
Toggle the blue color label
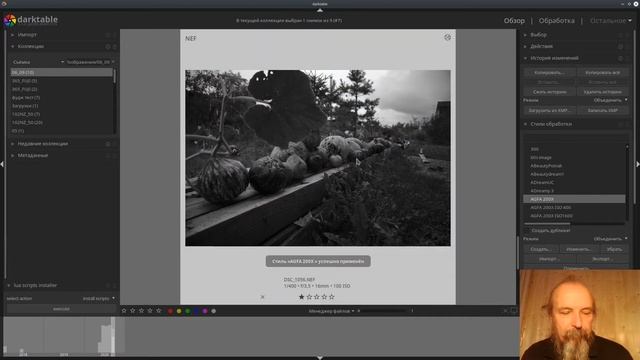coord(196,311)
